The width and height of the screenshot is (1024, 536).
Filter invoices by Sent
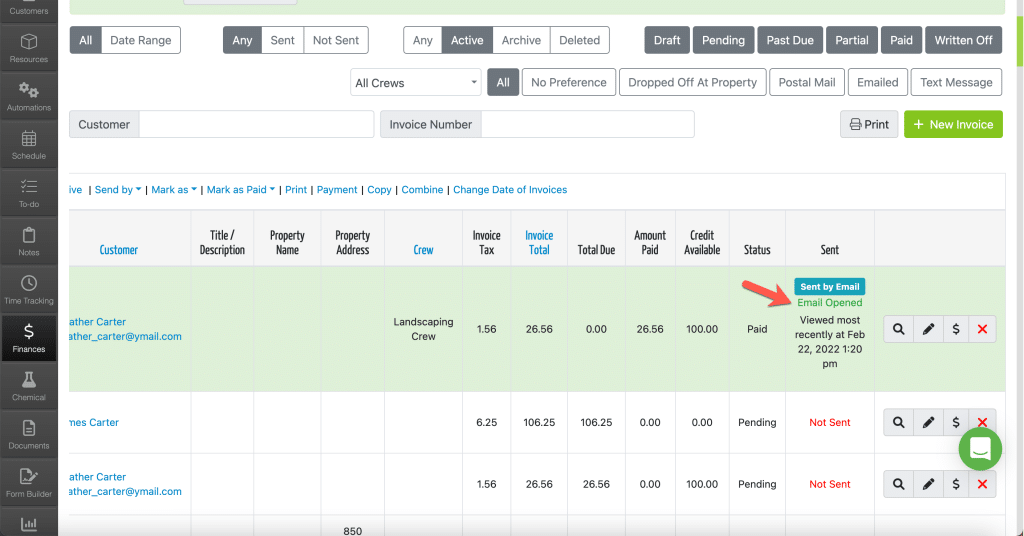click(282, 40)
